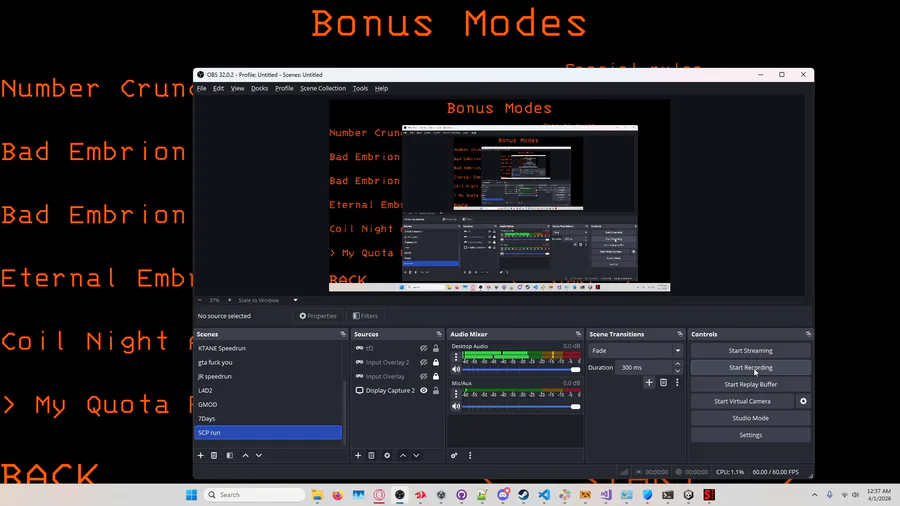
Task: Undock the Scenes panel
Action: (x=343, y=334)
